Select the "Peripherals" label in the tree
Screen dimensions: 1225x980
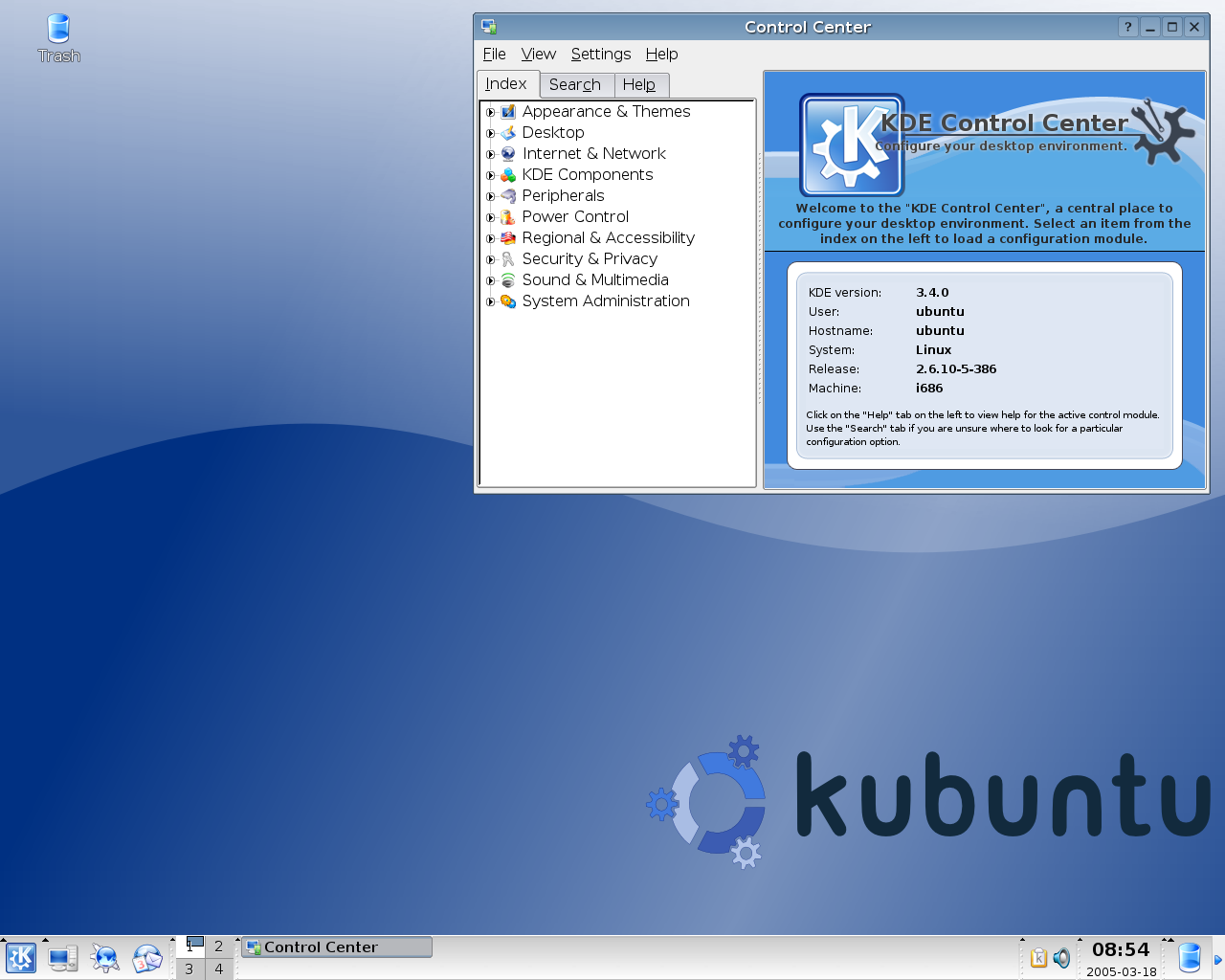click(x=563, y=196)
